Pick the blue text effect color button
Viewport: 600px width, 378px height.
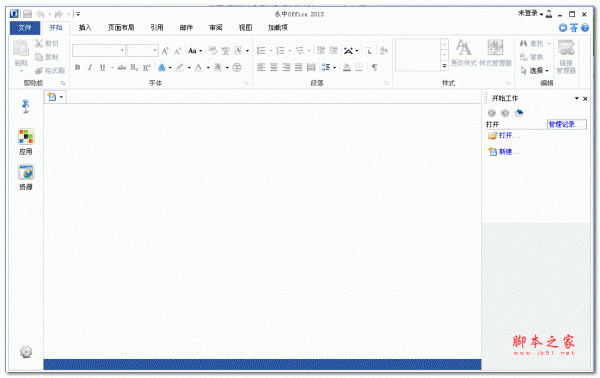coord(161,68)
